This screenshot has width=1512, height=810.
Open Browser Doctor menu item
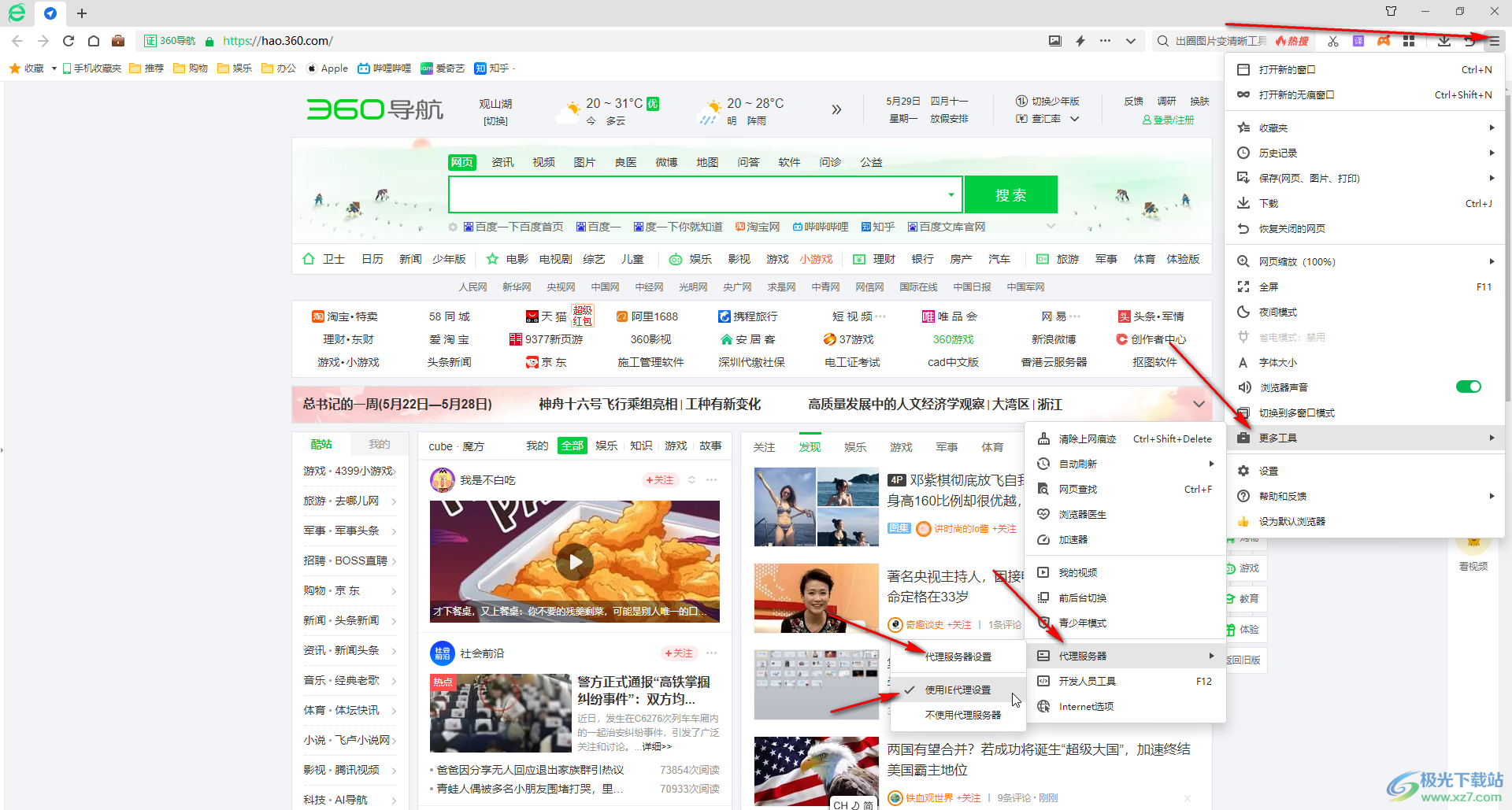[x=1126, y=514]
